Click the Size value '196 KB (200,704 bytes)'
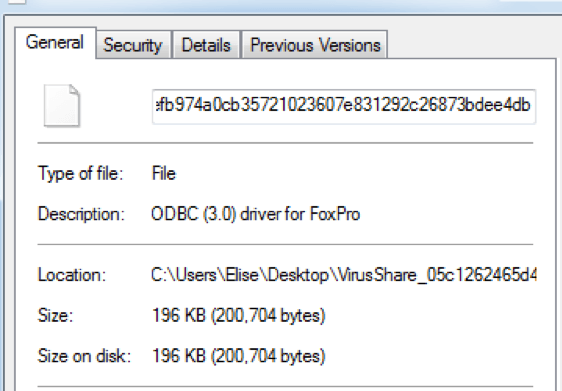 coord(239,316)
